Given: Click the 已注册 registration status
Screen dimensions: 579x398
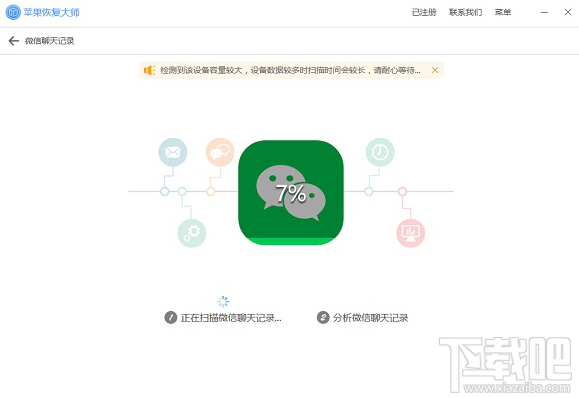Looking at the screenshot, I should (424, 12).
